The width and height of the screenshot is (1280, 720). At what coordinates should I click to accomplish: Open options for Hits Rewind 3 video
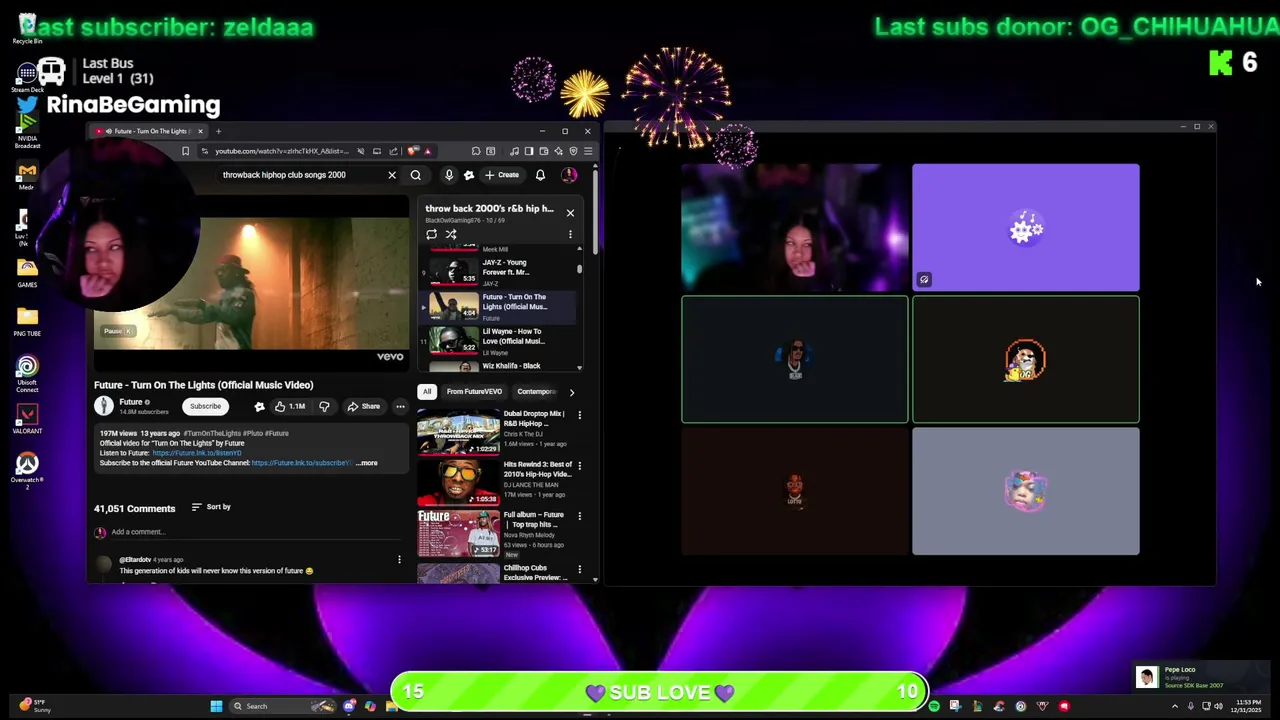point(579,465)
